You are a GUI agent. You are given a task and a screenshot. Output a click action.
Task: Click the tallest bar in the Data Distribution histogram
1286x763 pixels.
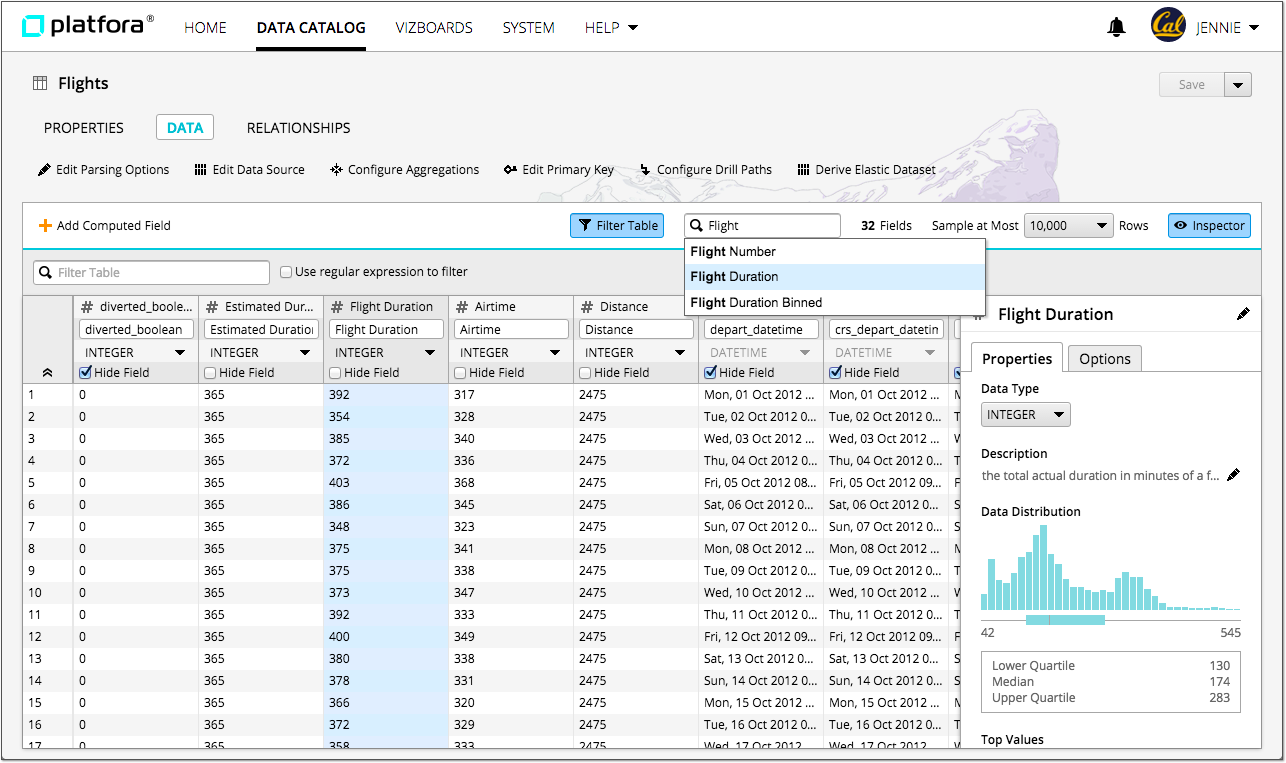click(x=1042, y=566)
